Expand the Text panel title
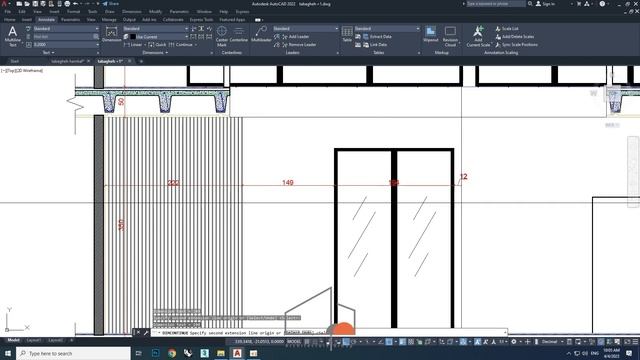The height and width of the screenshot is (360, 640). [x=48, y=53]
